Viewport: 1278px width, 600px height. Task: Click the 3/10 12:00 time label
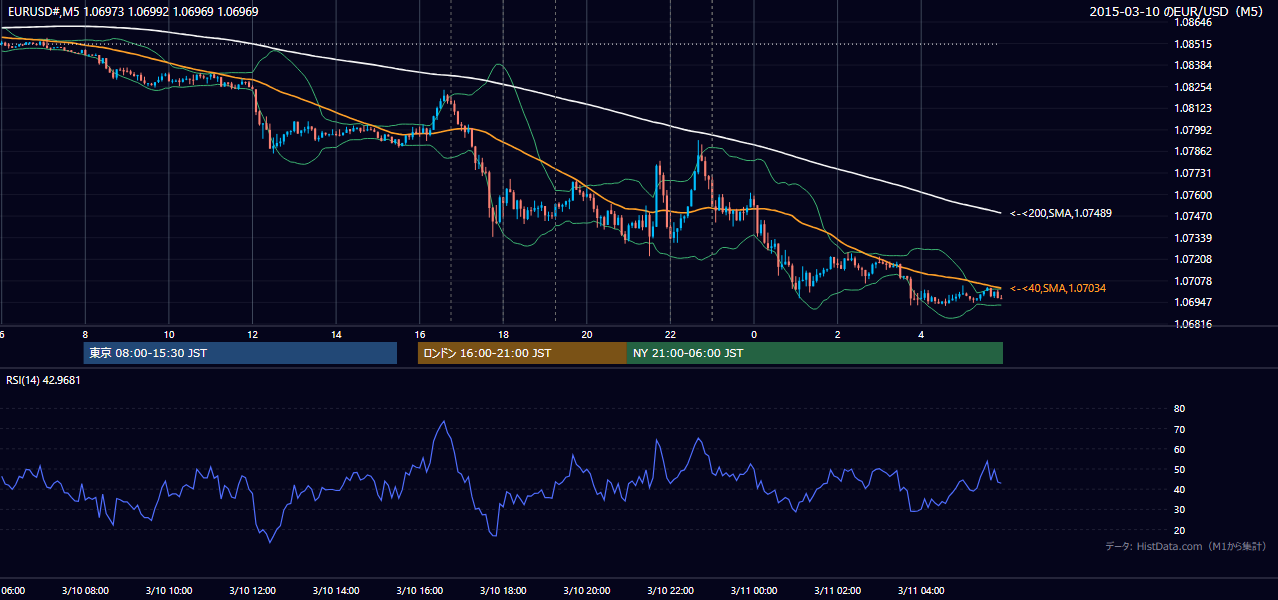point(252,591)
